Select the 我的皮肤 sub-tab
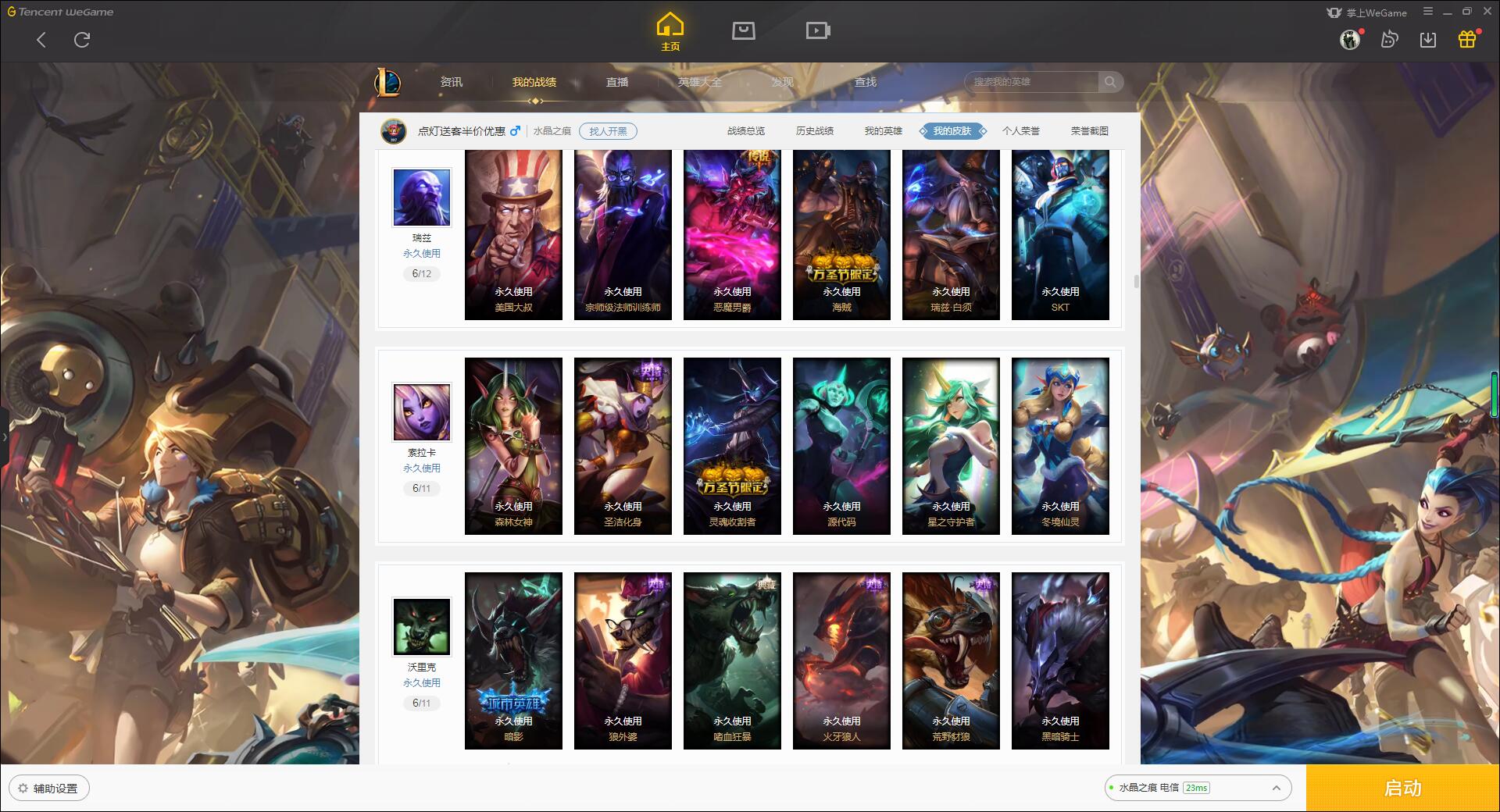This screenshot has height=812, width=1500. (x=952, y=131)
